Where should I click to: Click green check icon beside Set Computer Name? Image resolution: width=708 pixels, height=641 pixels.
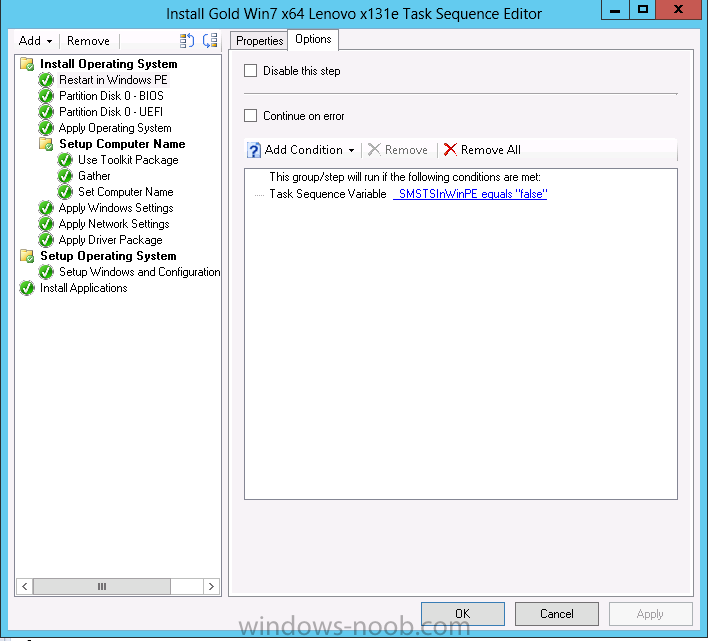tap(65, 192)
